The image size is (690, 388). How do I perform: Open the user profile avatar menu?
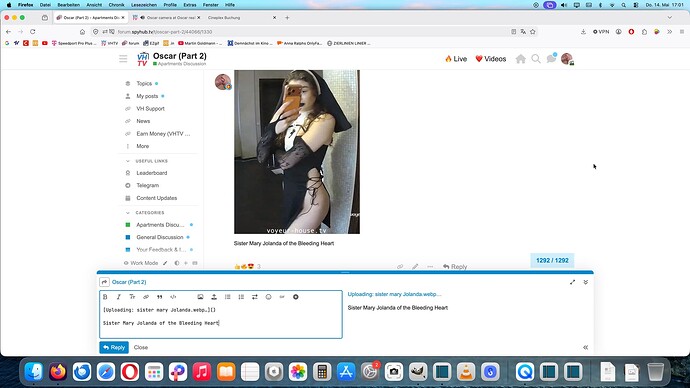tap(567, 59)
